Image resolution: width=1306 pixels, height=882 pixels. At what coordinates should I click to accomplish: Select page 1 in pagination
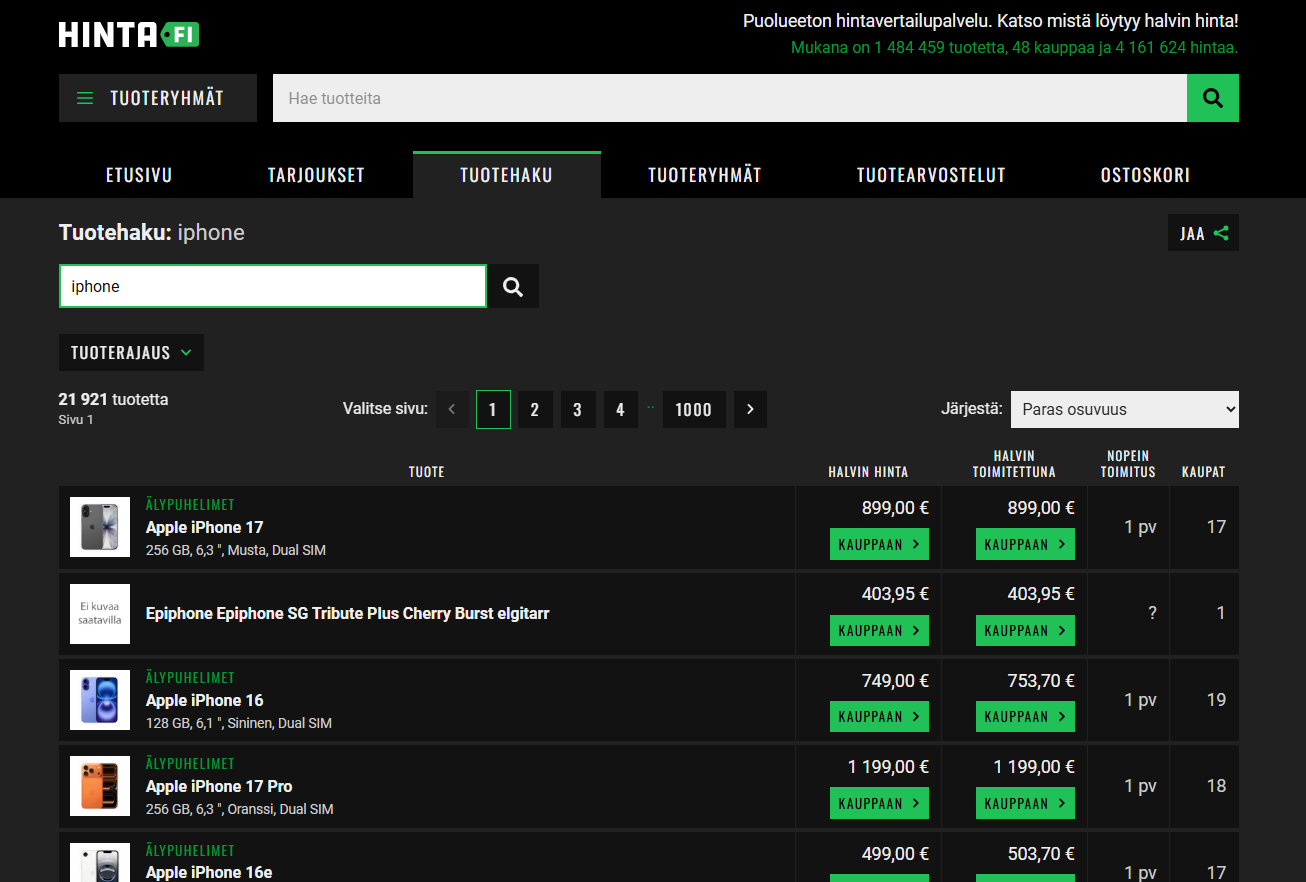click(x=493, y=409)
